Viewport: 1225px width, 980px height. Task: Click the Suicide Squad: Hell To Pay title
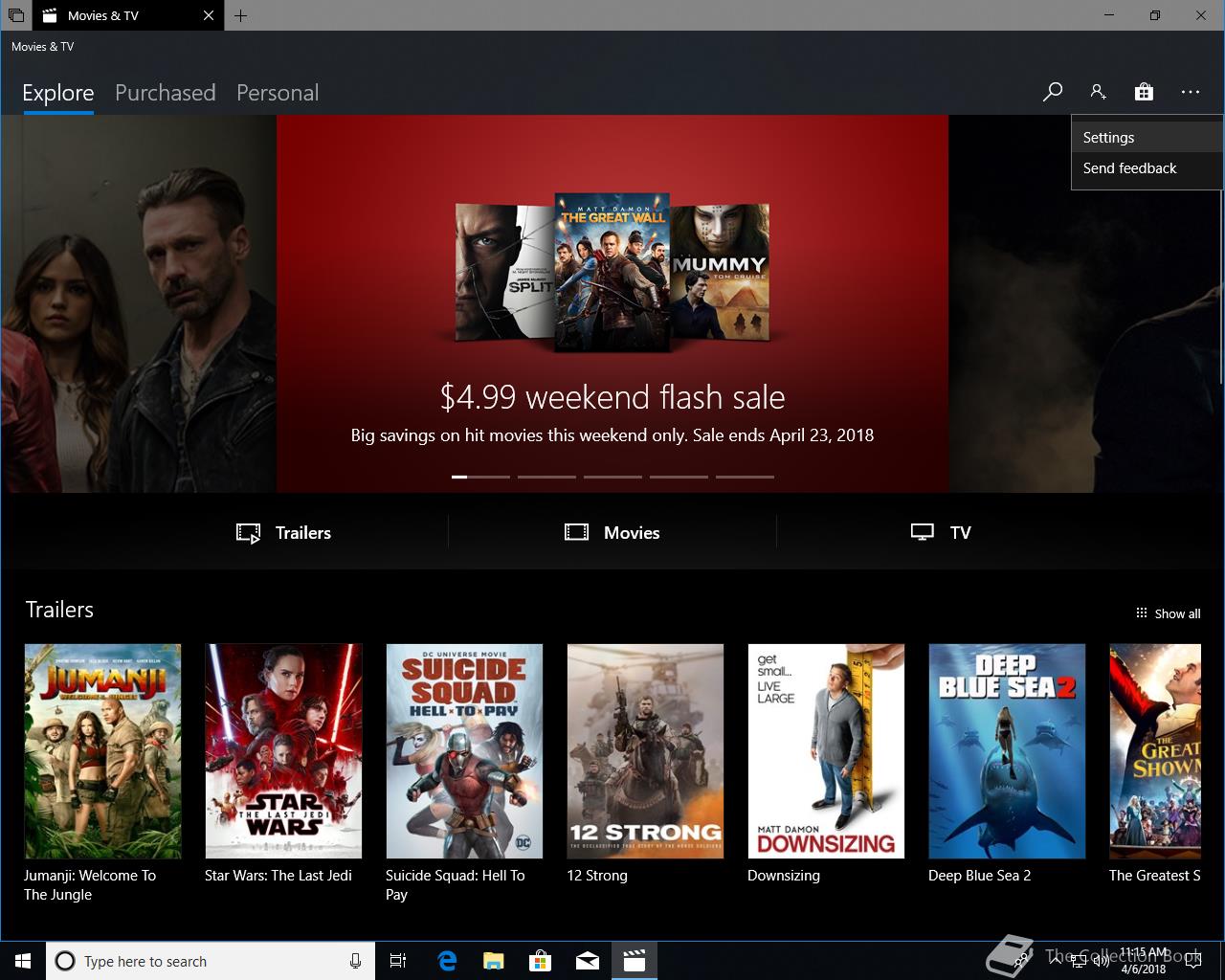coord(455,885)
